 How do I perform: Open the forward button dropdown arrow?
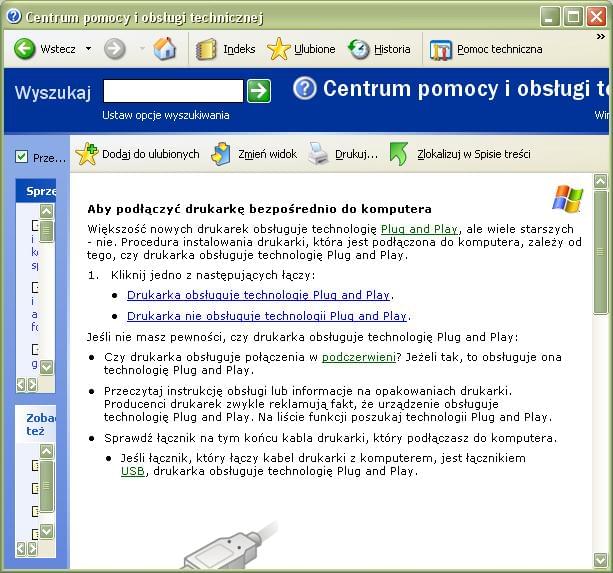point(142,49)
